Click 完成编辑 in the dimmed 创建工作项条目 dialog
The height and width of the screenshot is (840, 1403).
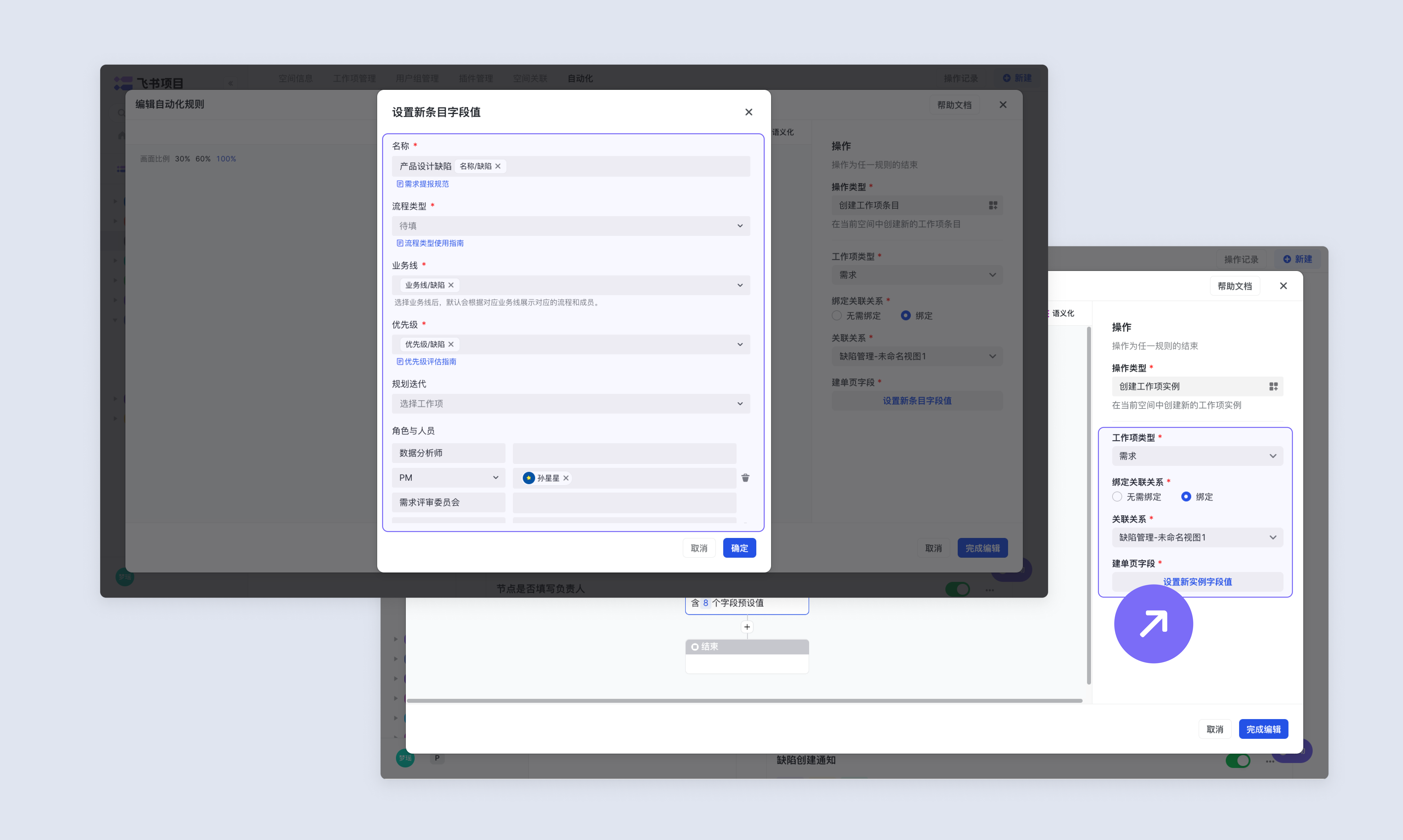(x=982, y=548)
